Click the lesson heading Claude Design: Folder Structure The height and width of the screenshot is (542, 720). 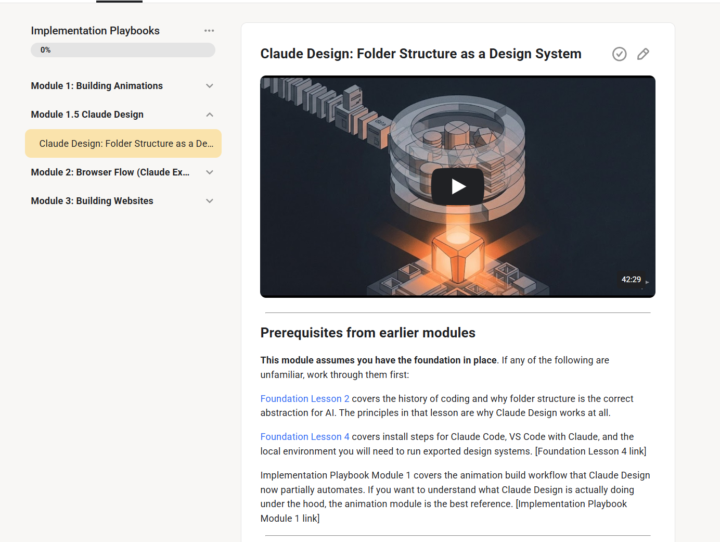tap(421, 54)
